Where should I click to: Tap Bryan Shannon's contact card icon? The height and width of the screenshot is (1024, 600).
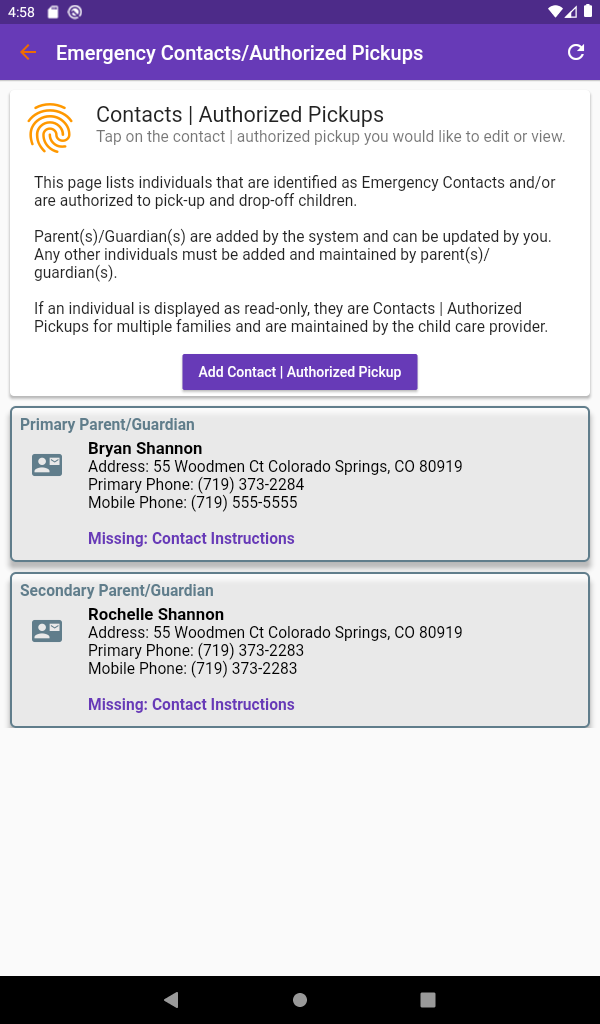click(47, 464)
